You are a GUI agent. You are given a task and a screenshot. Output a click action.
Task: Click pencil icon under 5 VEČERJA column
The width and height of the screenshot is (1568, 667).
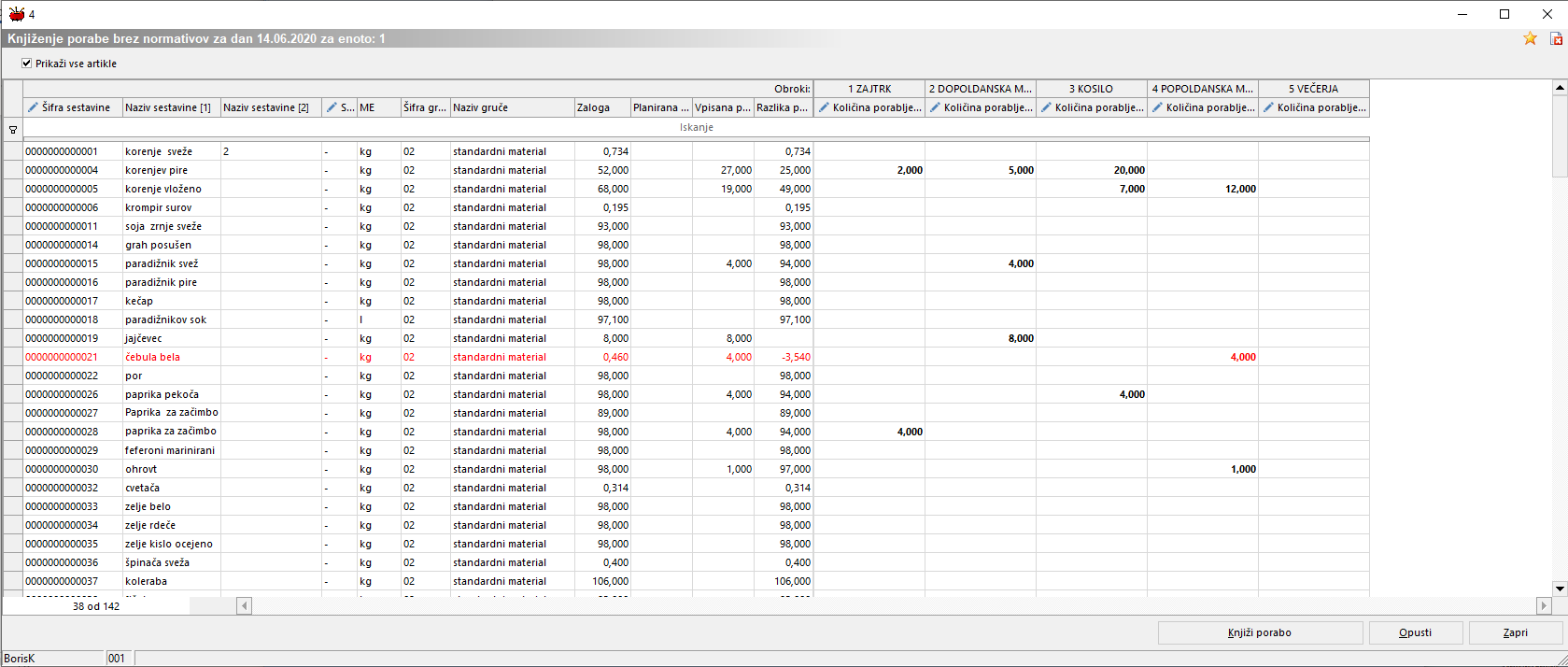1268,107
